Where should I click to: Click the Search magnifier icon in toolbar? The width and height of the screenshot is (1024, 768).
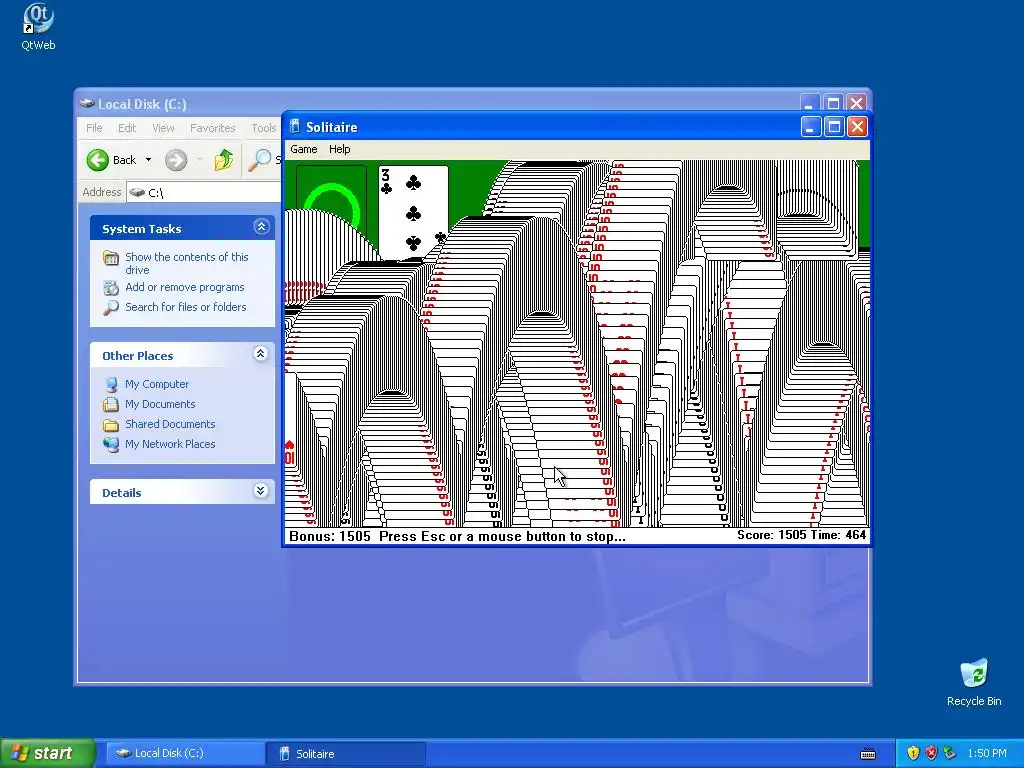coord(260,160)
